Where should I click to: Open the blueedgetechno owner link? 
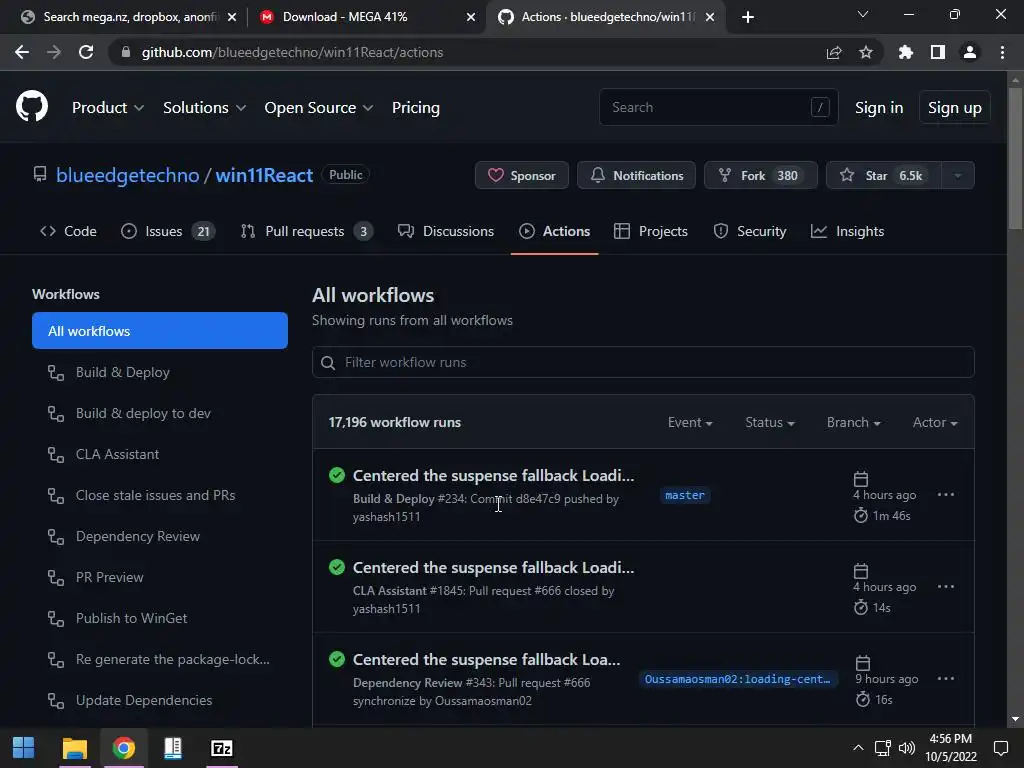coord(127,175)
